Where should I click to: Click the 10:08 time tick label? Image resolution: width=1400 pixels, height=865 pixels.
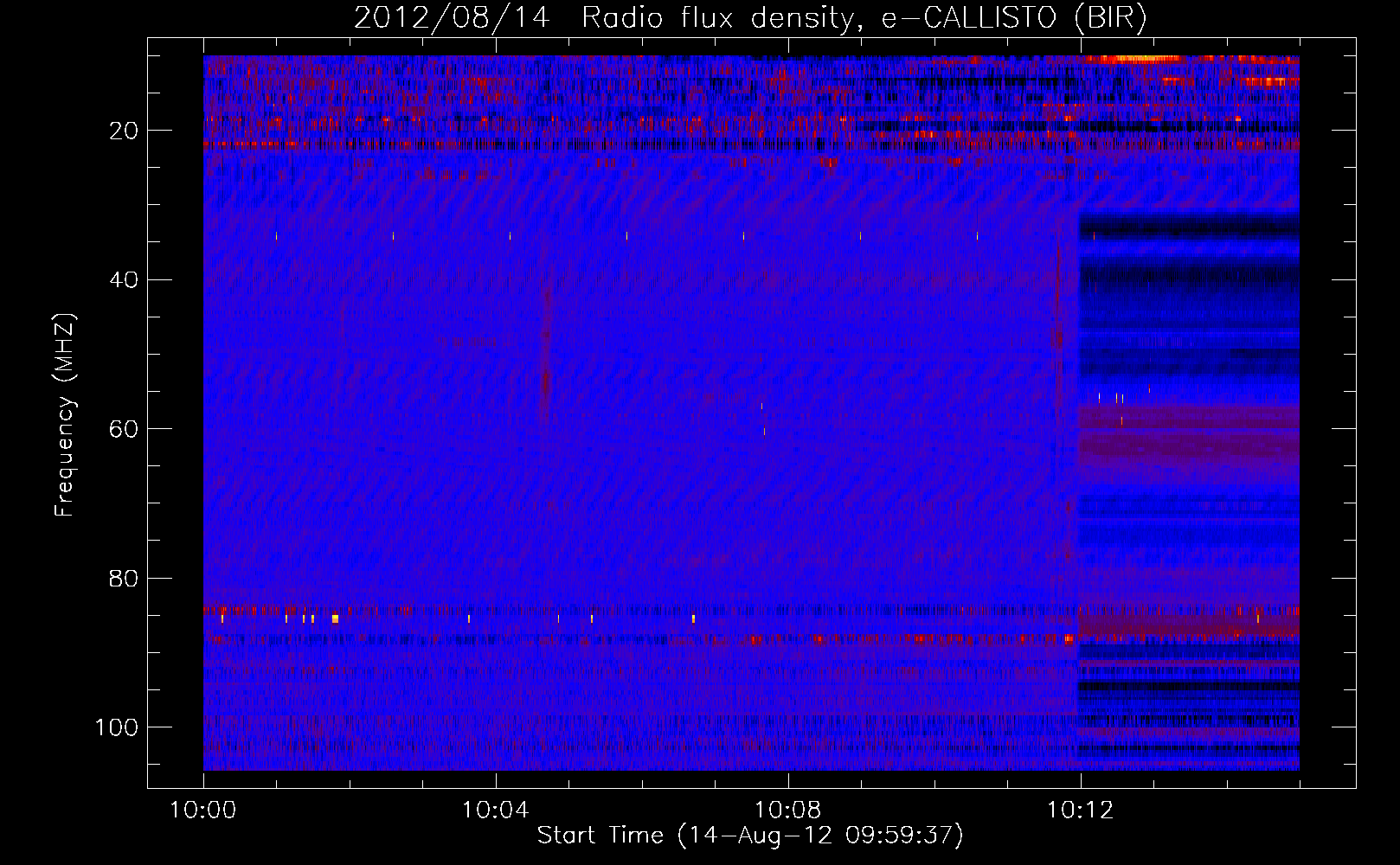tap(788, 811)
